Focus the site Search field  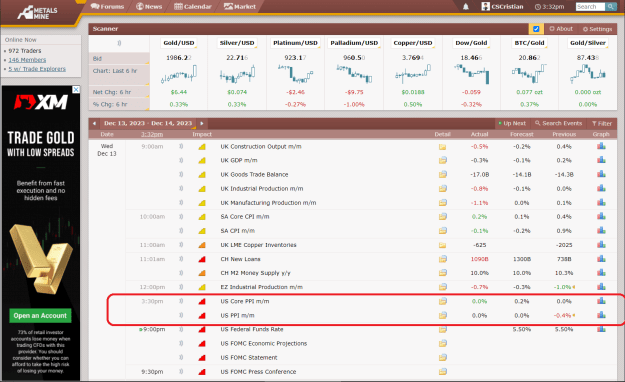tap(590, 7)
